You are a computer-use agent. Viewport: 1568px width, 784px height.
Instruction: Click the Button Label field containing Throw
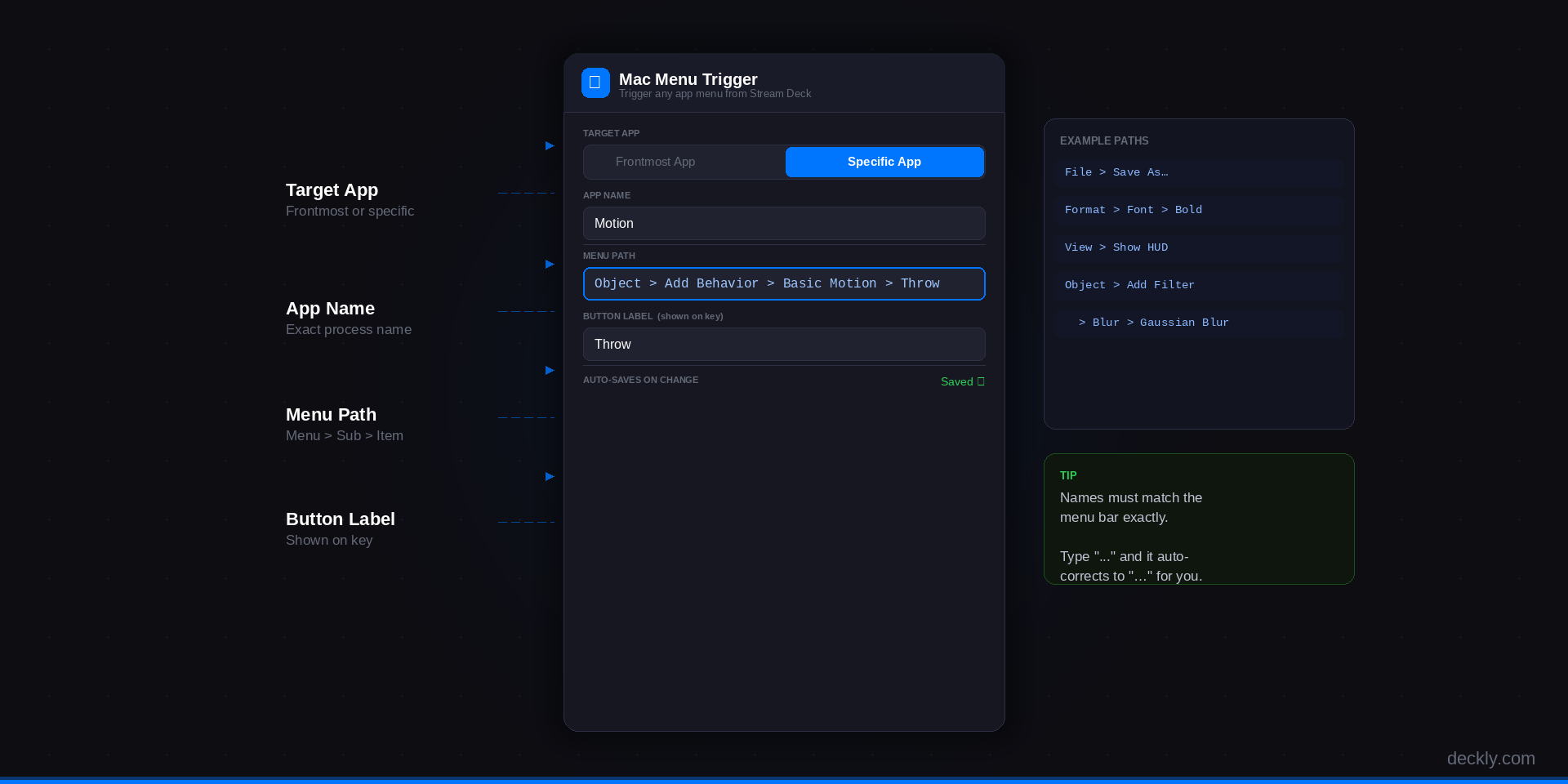coord(784,344)
